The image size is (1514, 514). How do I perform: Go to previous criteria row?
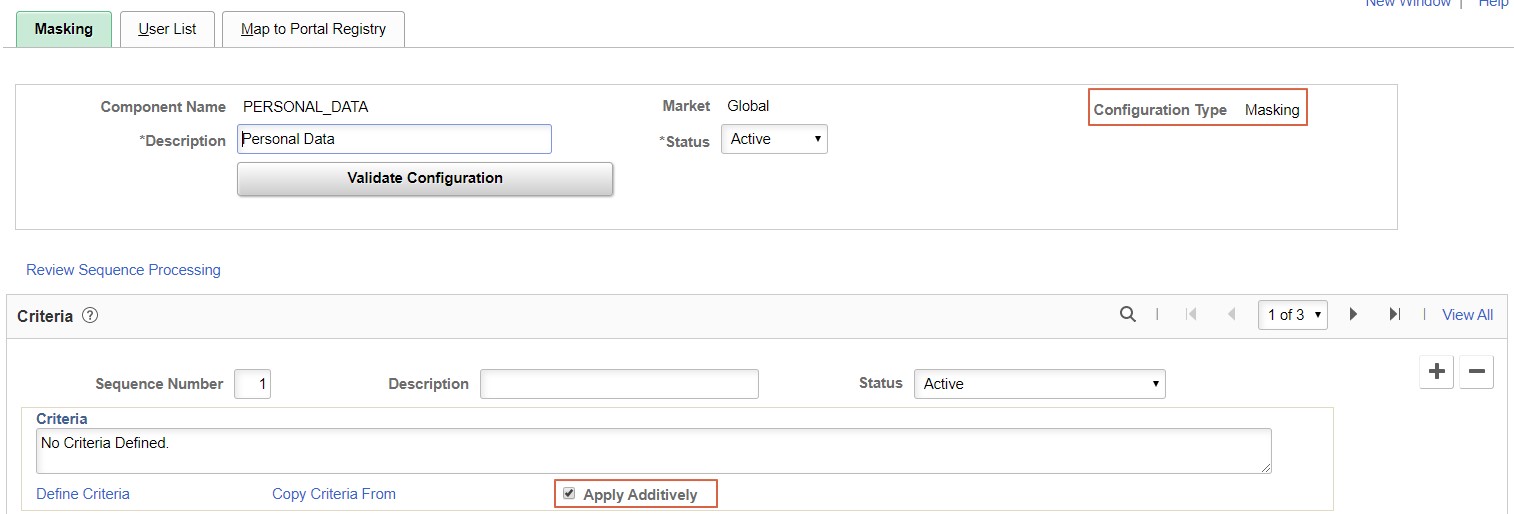click(1231, 314)
